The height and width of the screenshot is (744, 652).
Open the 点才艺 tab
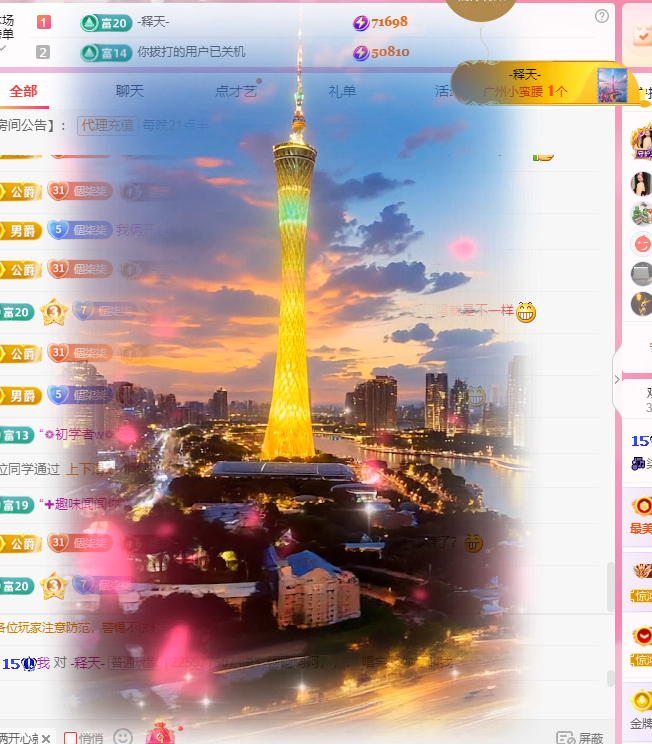(236, 91)
